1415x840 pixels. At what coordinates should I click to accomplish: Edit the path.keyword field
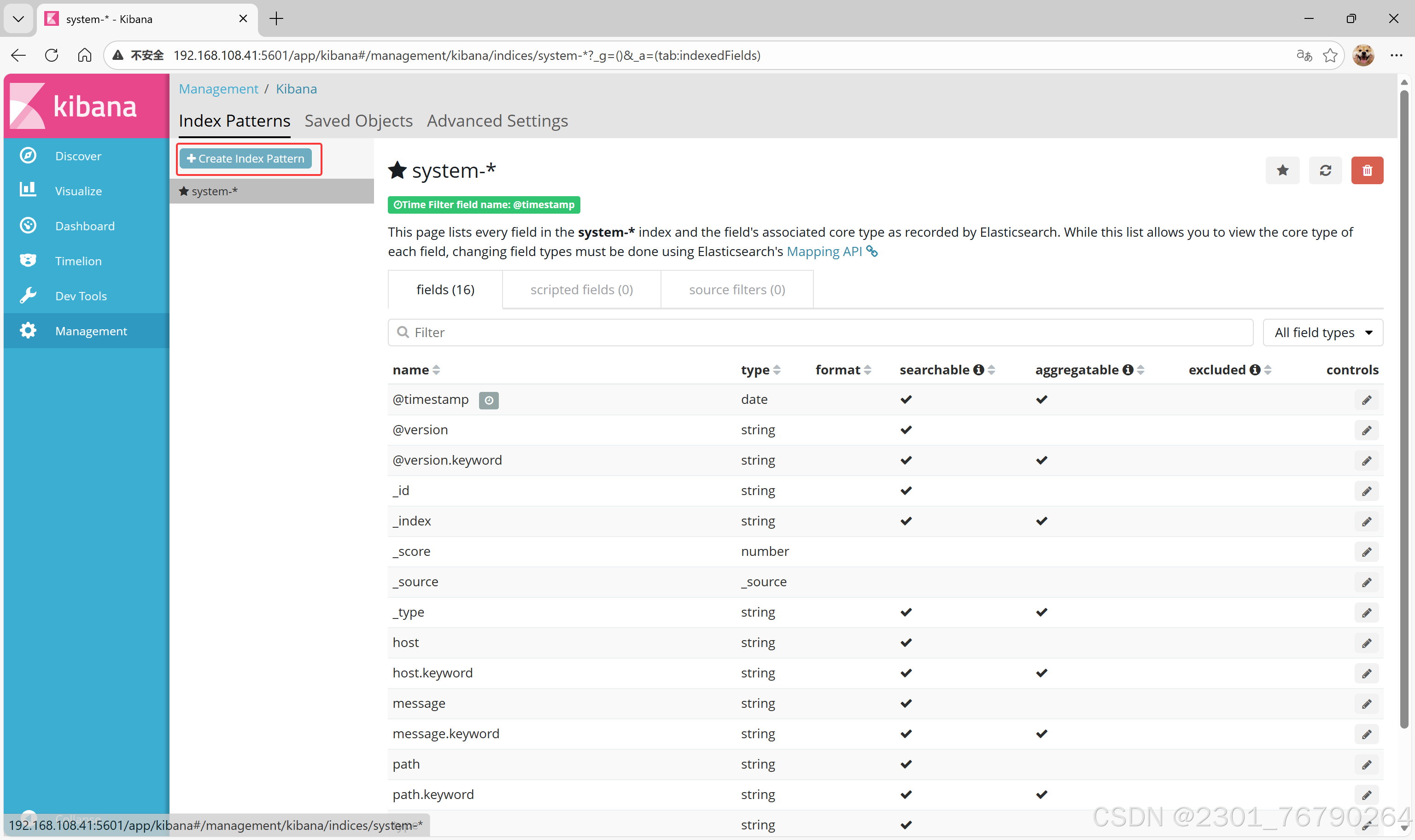(x=1367, y=795)
